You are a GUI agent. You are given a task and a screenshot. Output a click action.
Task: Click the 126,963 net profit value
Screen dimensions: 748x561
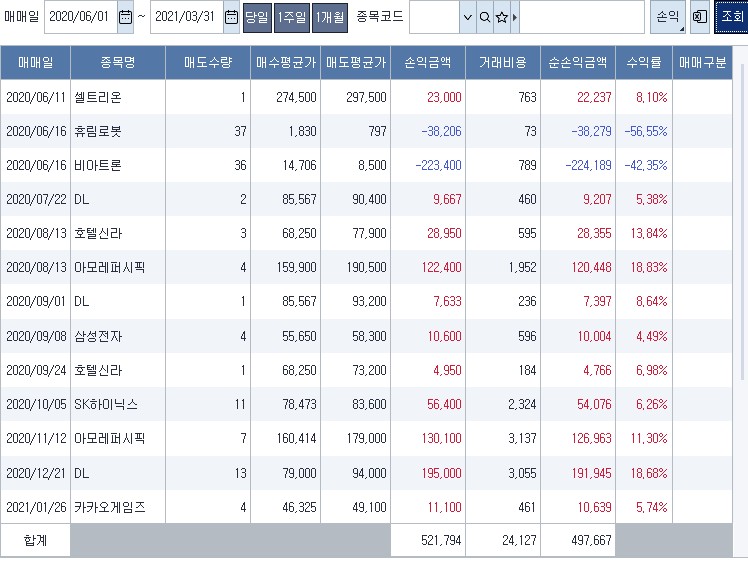(592, 438)
